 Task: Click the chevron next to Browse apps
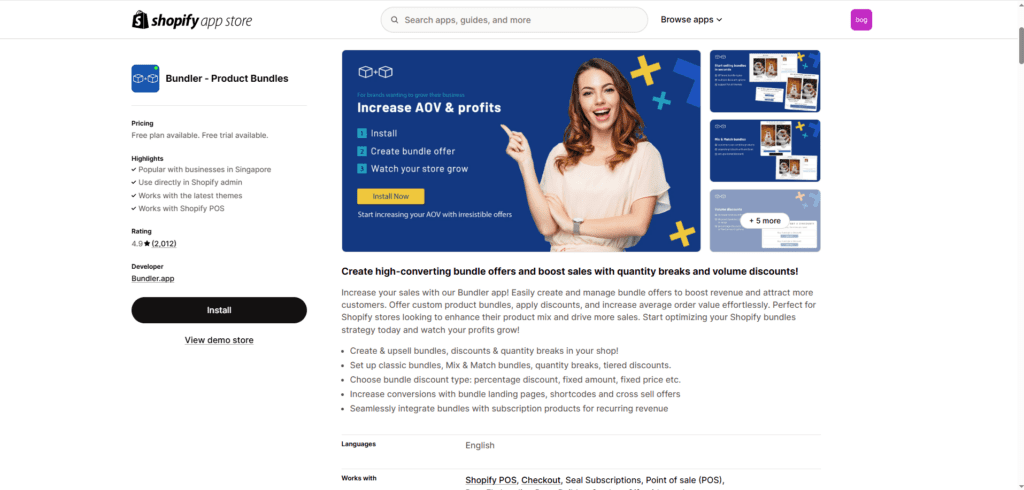[719, 20]
